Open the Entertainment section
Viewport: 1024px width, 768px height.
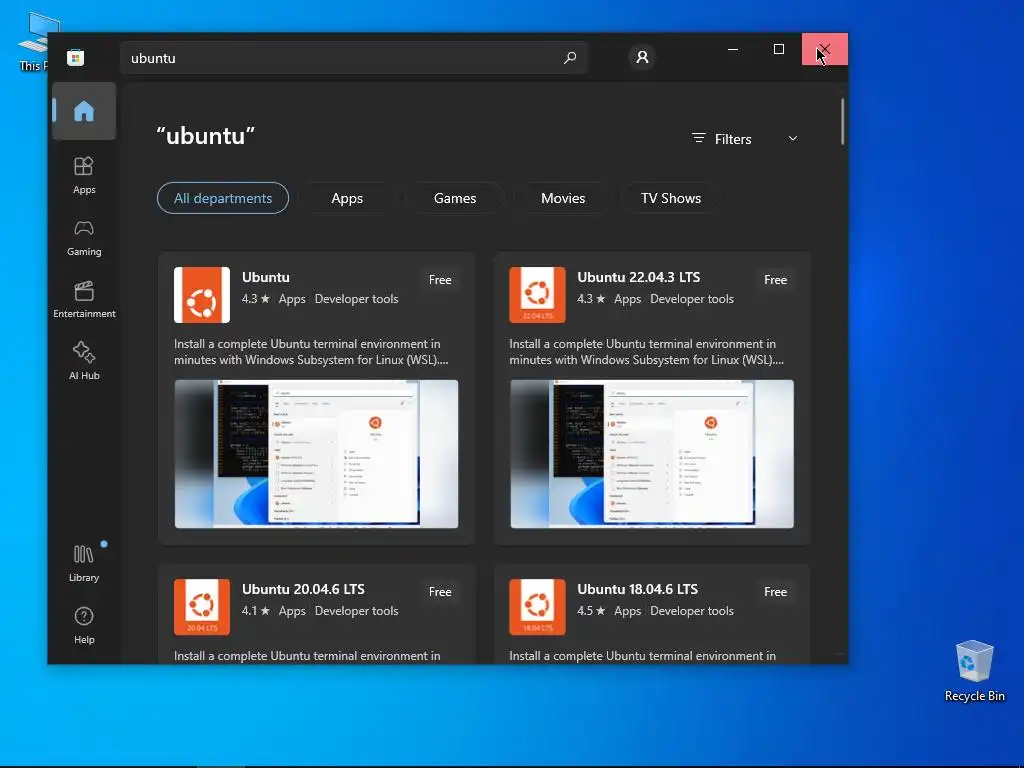(84, 300)
